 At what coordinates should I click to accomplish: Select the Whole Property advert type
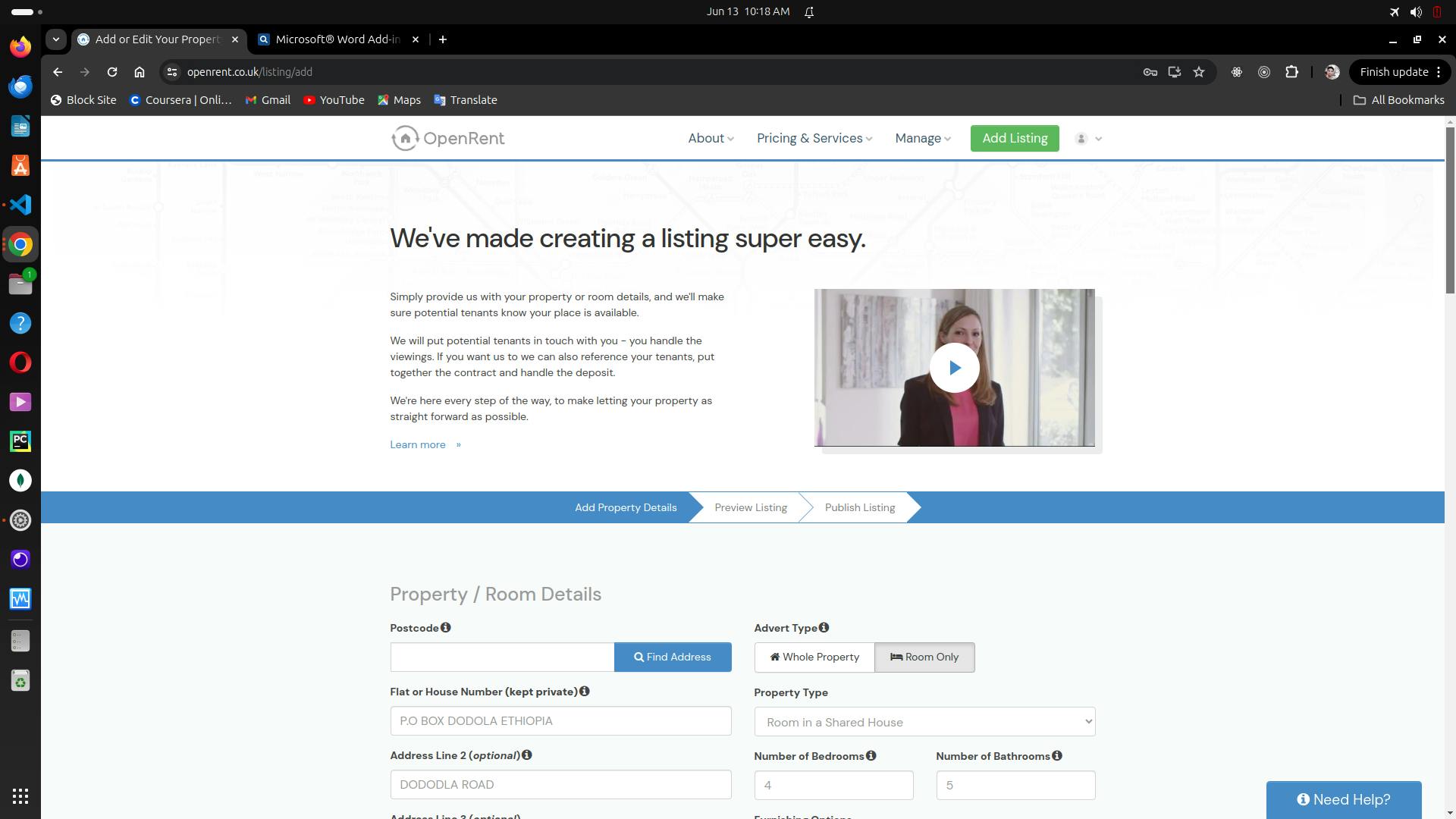pos(814,657)
